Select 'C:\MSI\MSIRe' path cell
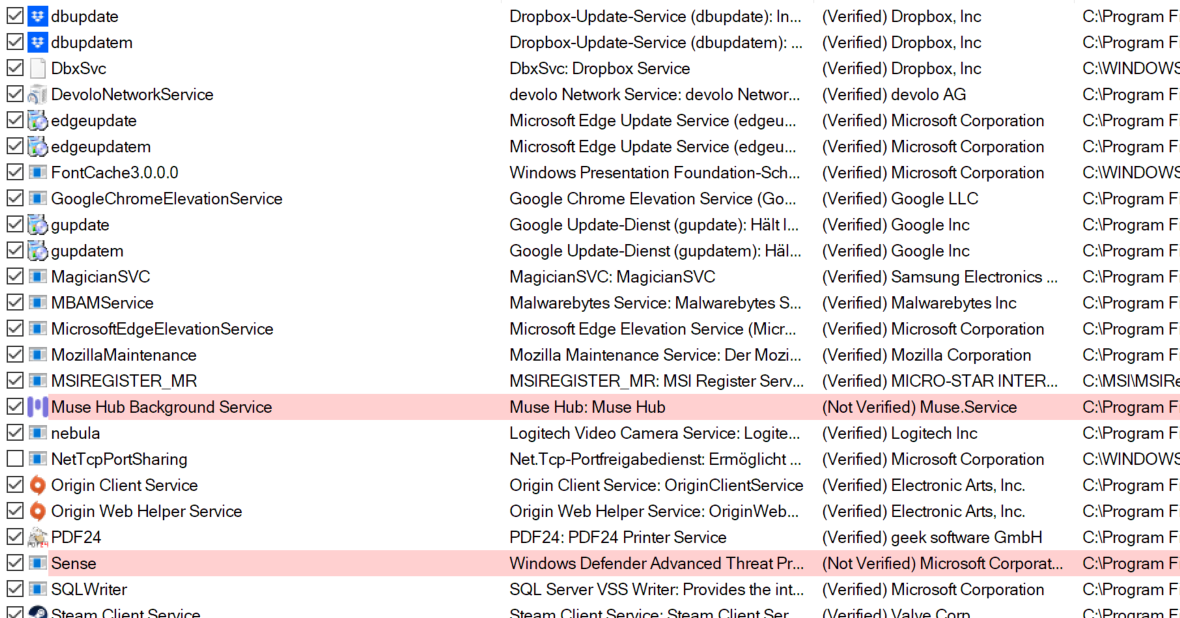Image resolution: width=1180 pixels, height=618 pixels. (x=1131, y=381)
